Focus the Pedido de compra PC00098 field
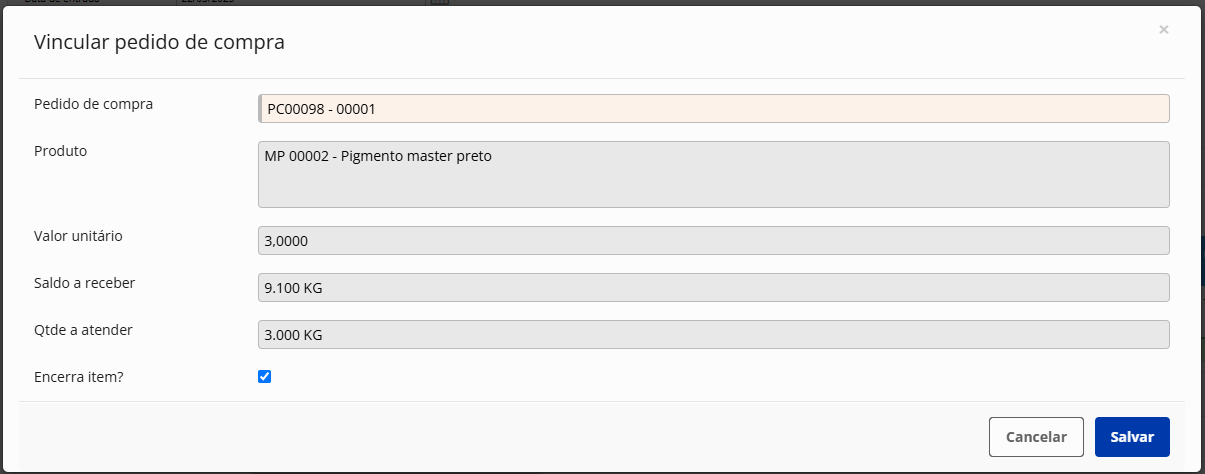This screenshot has width=1205, height=474. click(714, 108)
